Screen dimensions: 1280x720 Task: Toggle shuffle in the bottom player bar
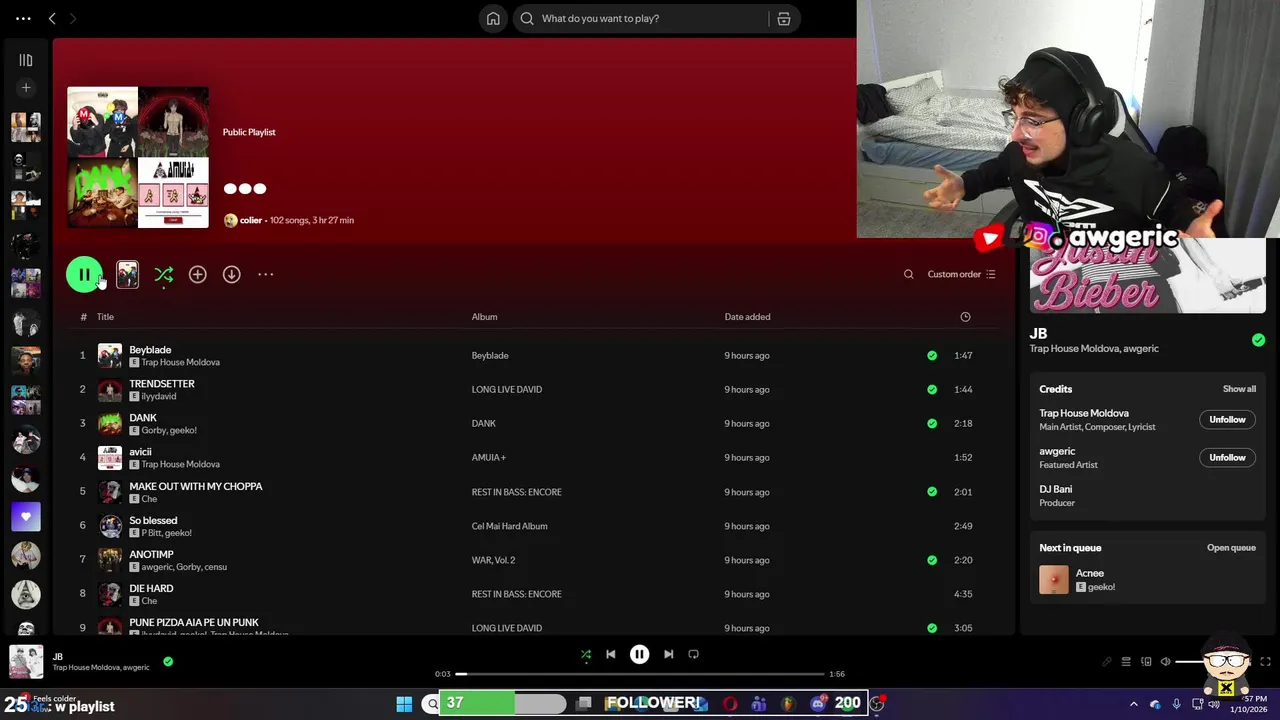586,654
